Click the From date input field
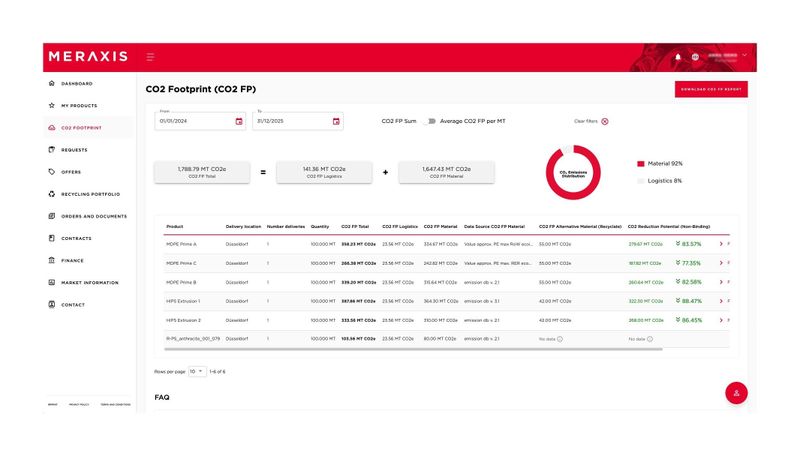Screen dimensions: 800x450 pos(194,121)
